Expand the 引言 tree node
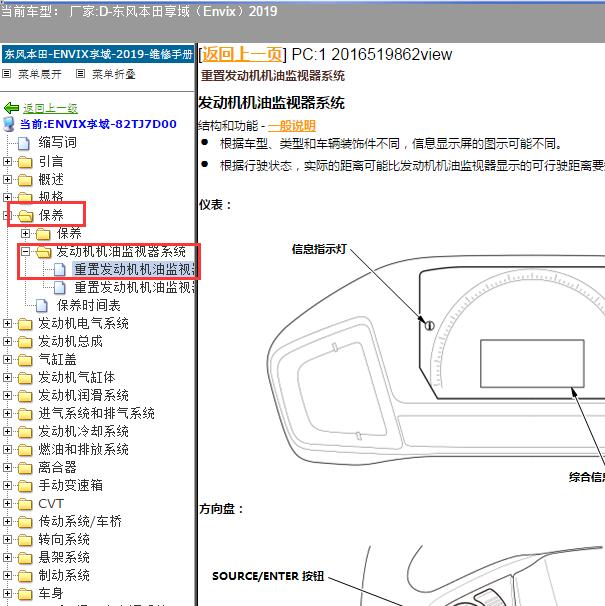The height and width of the screenshot is (606, 605). [x=7, y=162]
